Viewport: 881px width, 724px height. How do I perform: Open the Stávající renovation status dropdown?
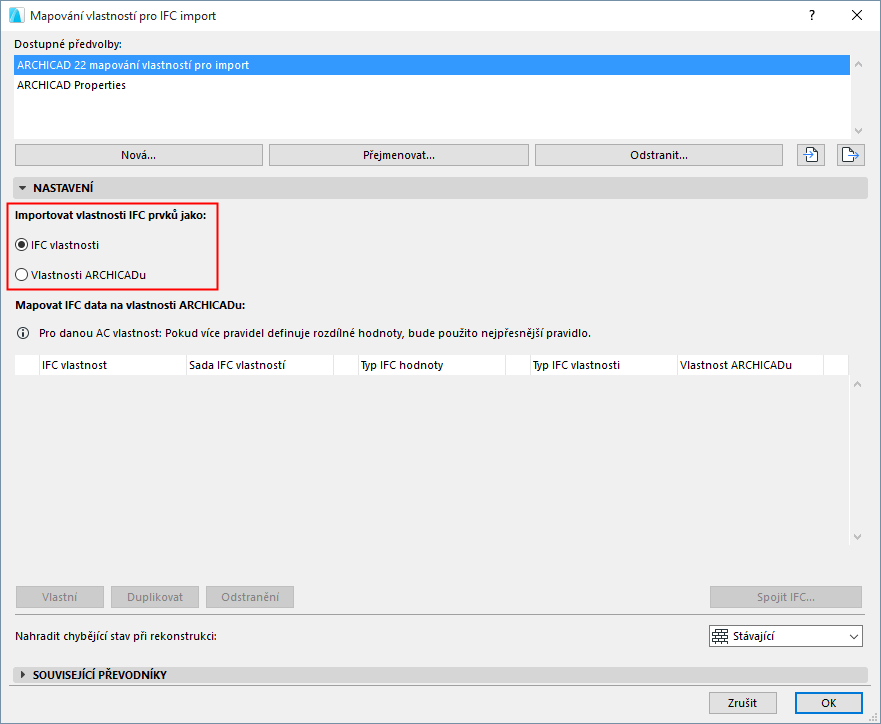point(785,636)
